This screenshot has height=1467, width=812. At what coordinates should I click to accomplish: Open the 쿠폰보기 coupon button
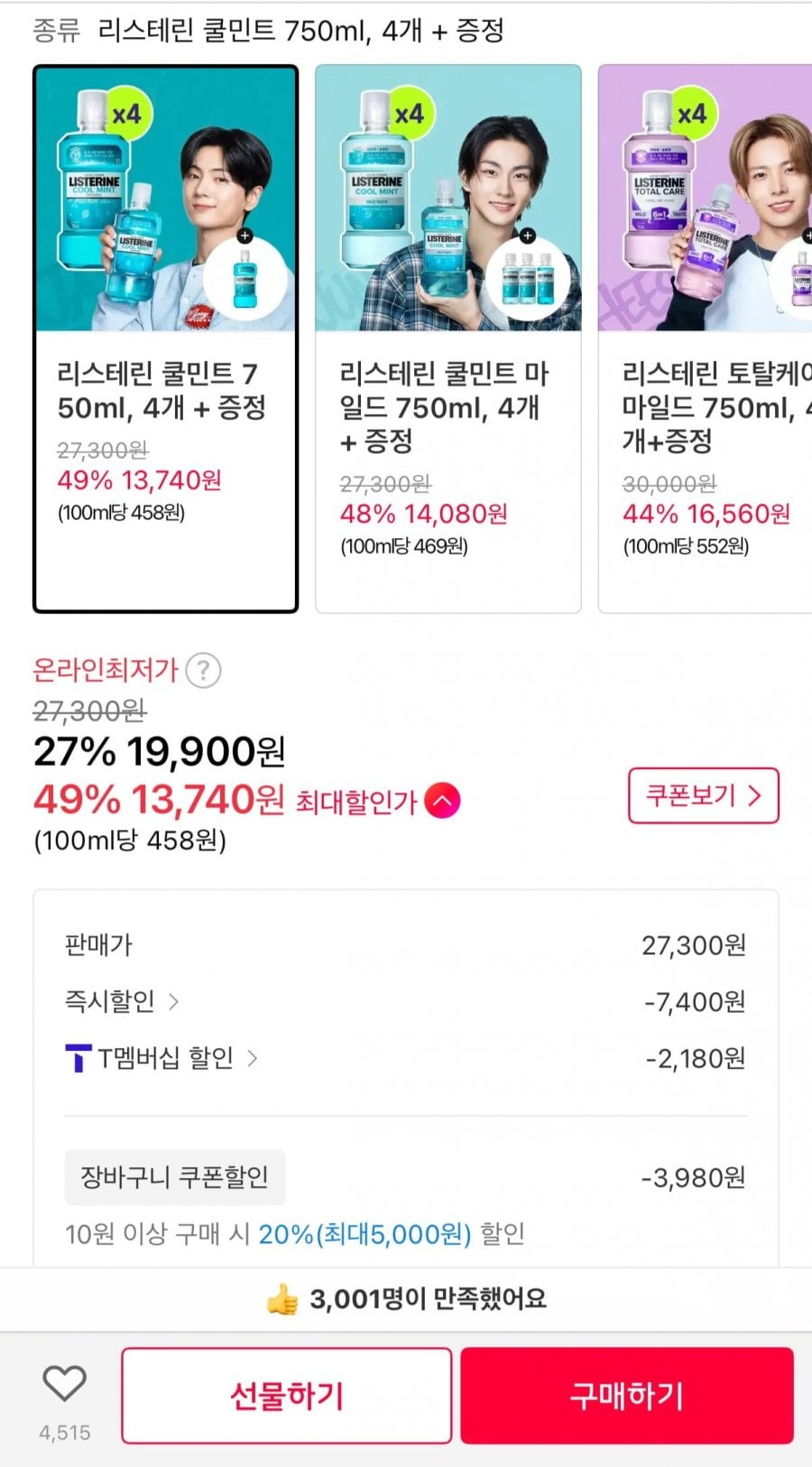[703, 795]
